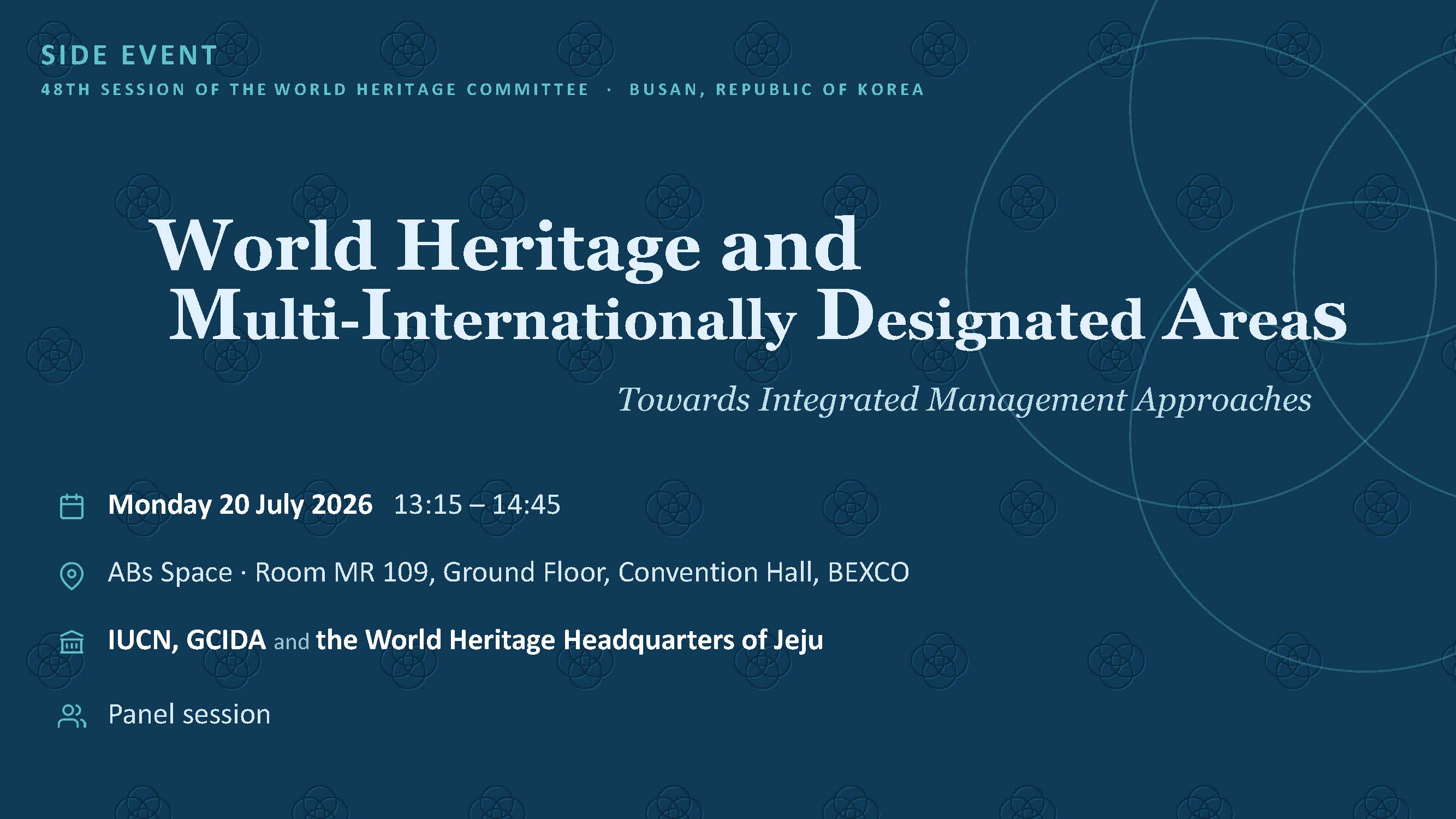Screen dimensions: 1456x819
Task: Click 'the World Heritage Headquarters of Jeju'
Action: 570,640
